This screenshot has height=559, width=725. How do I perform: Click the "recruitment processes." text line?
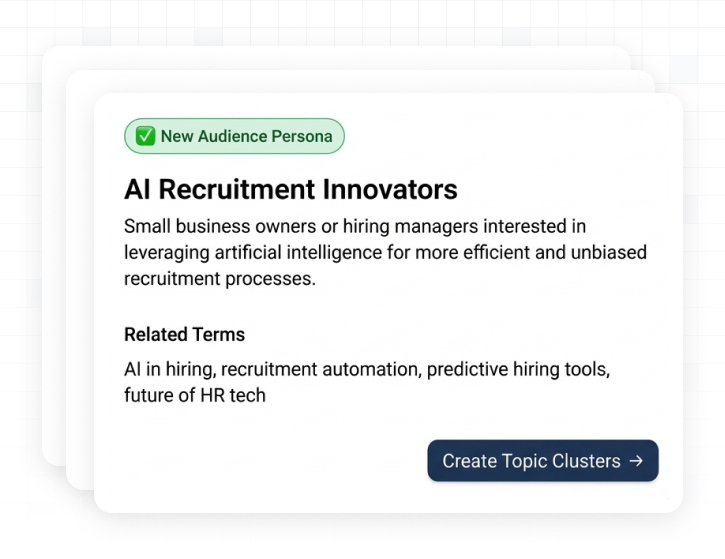point(220,279)
